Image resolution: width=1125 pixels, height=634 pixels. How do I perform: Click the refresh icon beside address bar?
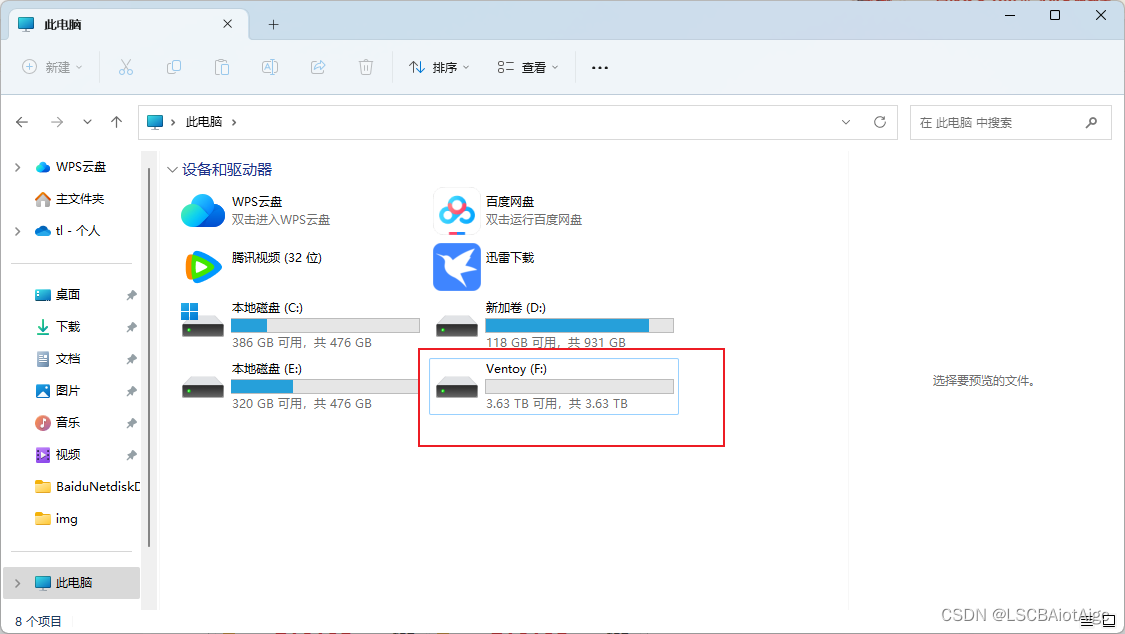(x=880, y=123)
